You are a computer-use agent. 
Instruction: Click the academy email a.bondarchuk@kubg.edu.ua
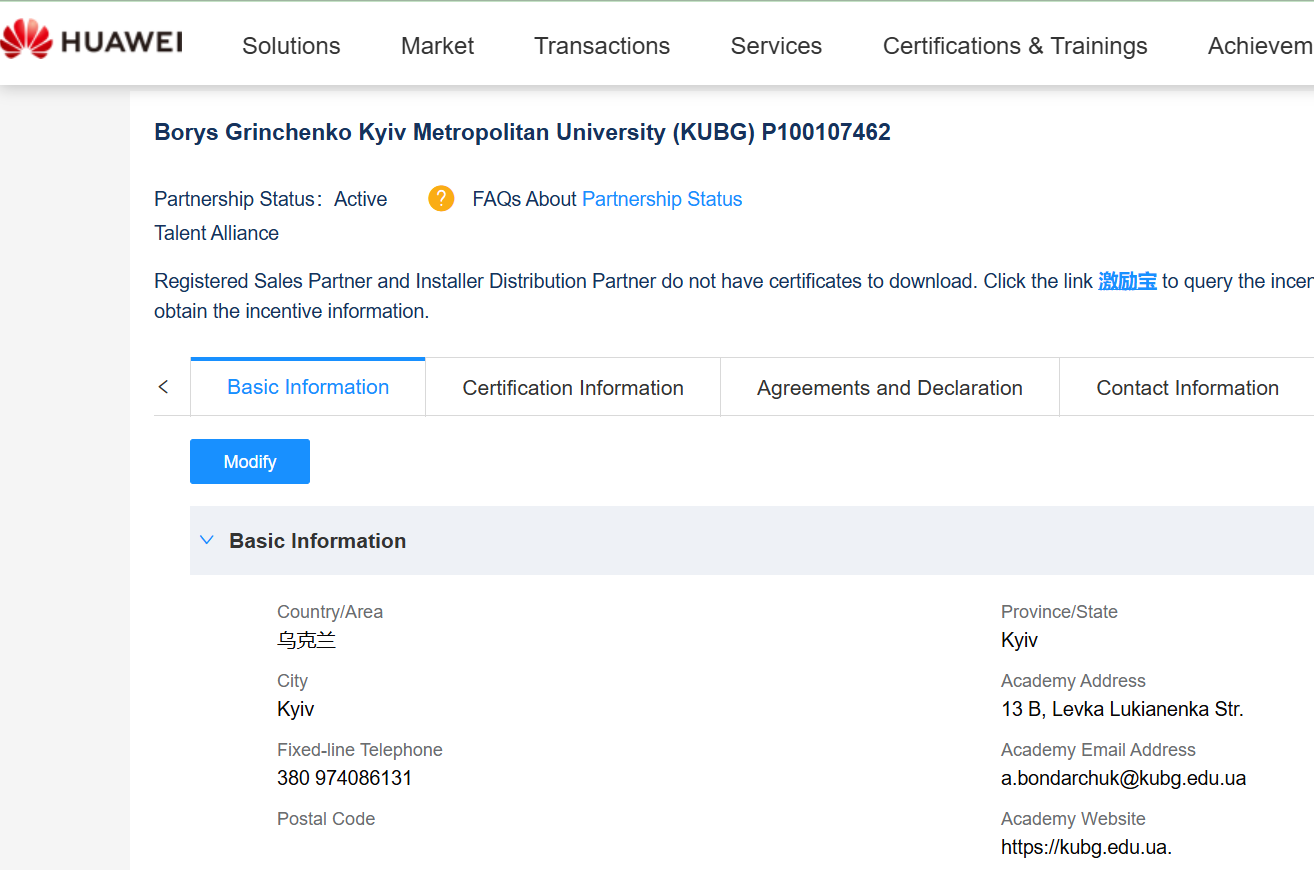point(1123,778)
